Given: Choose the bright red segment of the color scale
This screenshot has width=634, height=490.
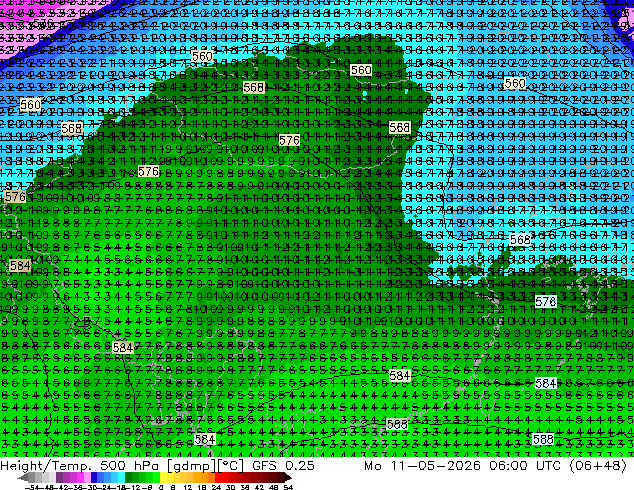Looking at the screenshot, I should 218,478.
